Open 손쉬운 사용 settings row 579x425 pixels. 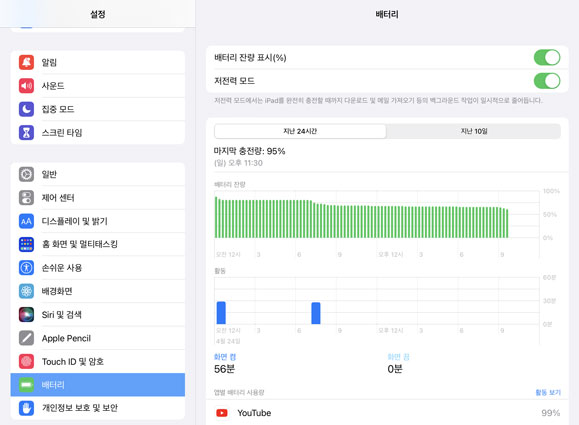pos(98,268)
